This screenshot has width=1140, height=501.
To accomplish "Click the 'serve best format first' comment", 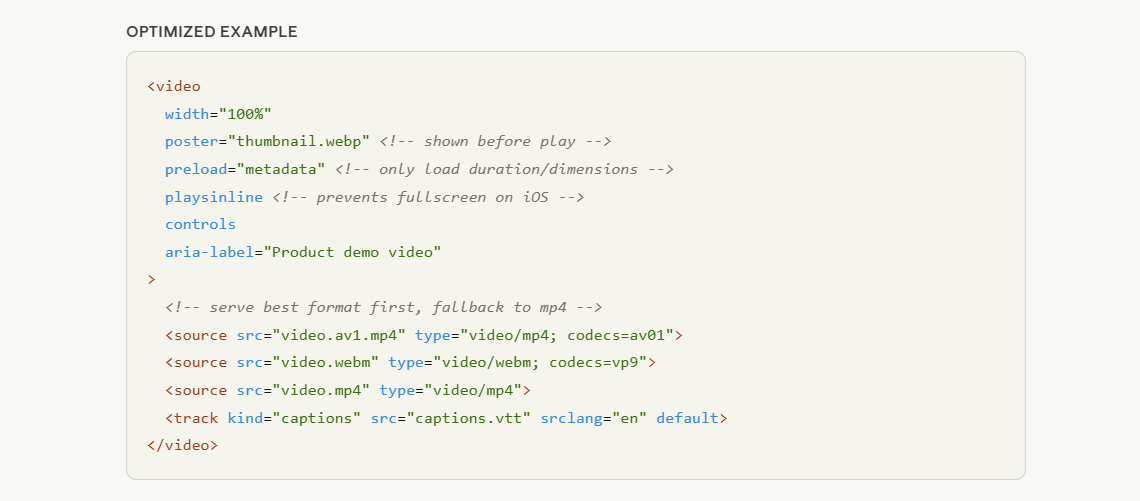I will tap(384, 308).
